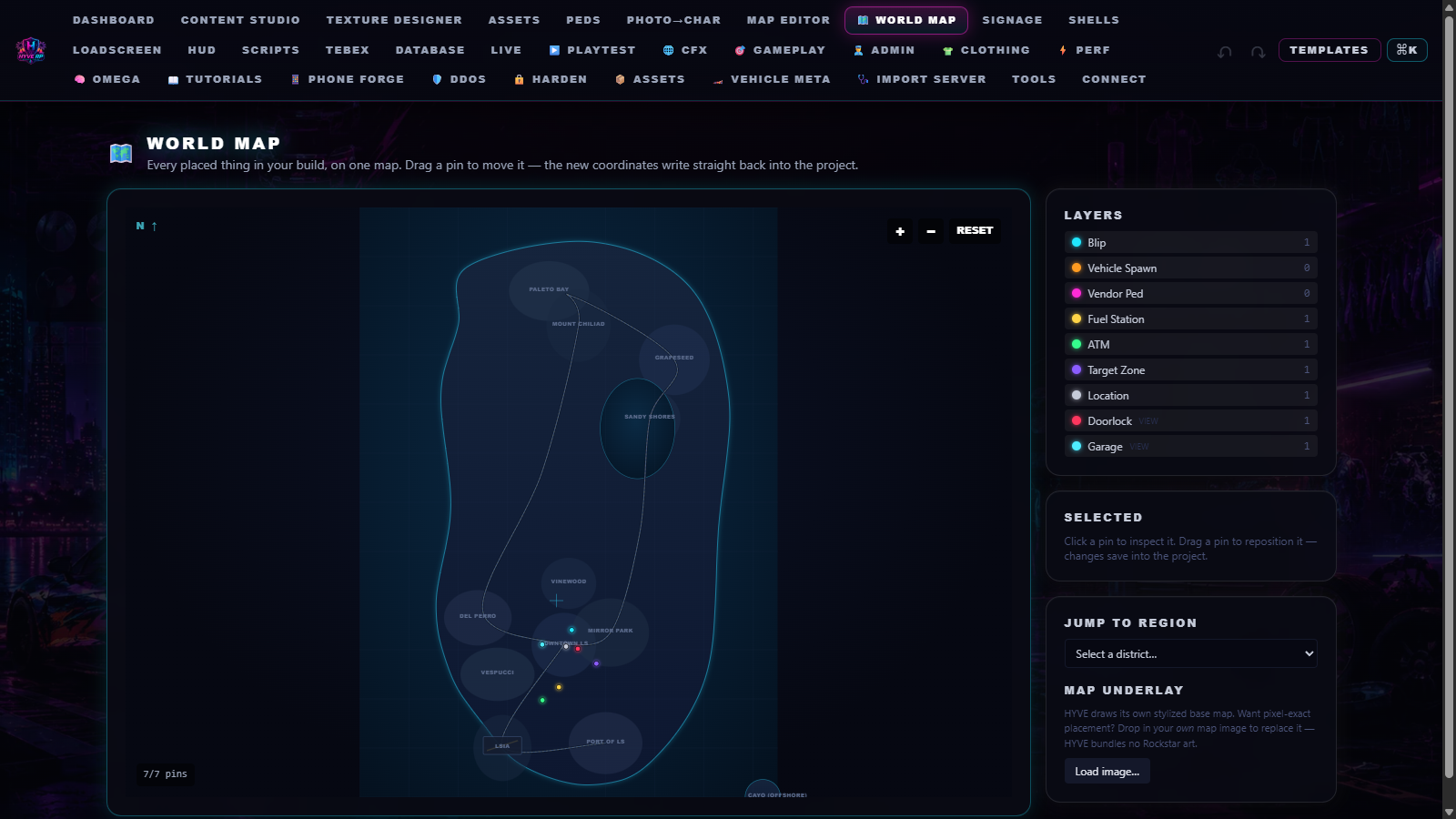This screenshot has height=819, width=1456.
Task: Click VIEW link next to Garage
Action: click(1139, 447)
